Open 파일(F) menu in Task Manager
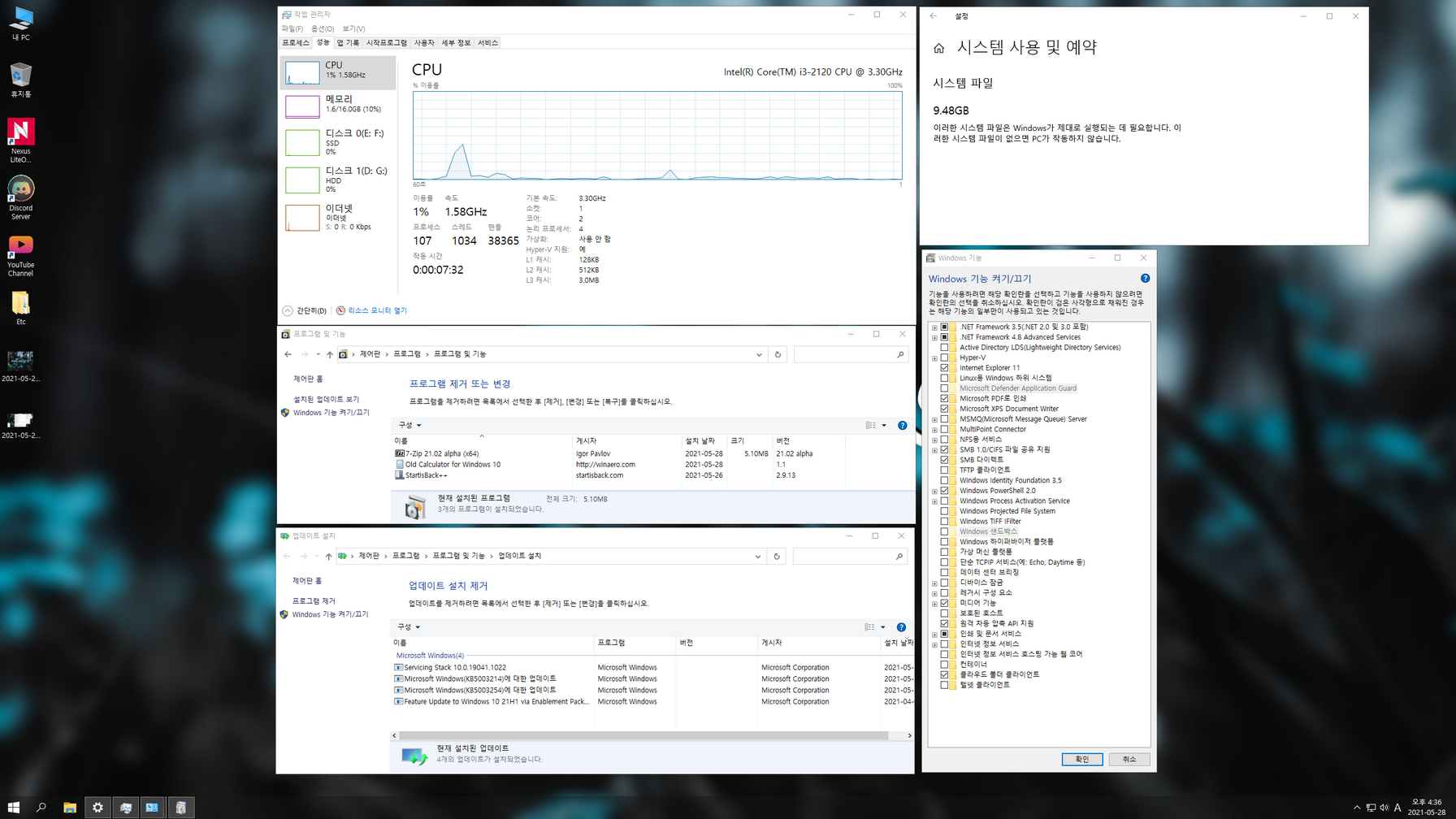The height and width of the screenshot is (819, 1456). coord(292,28)
